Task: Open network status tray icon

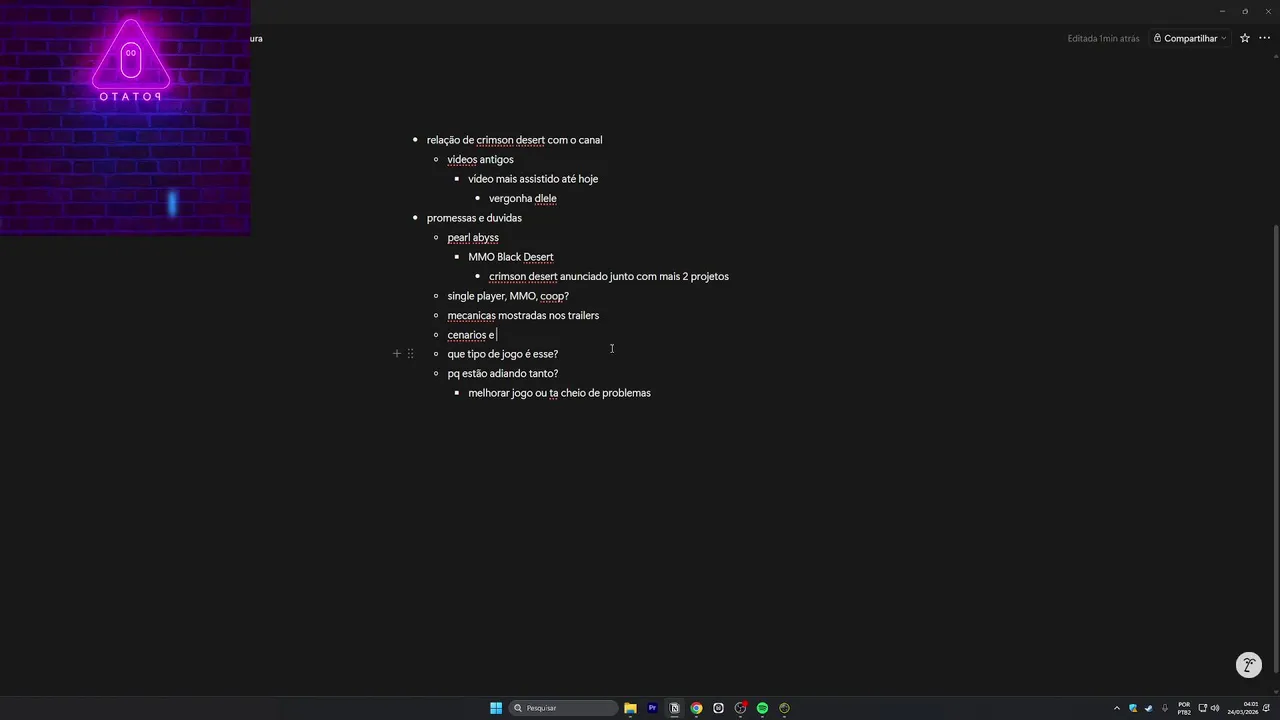Action: coord(1203,708)
